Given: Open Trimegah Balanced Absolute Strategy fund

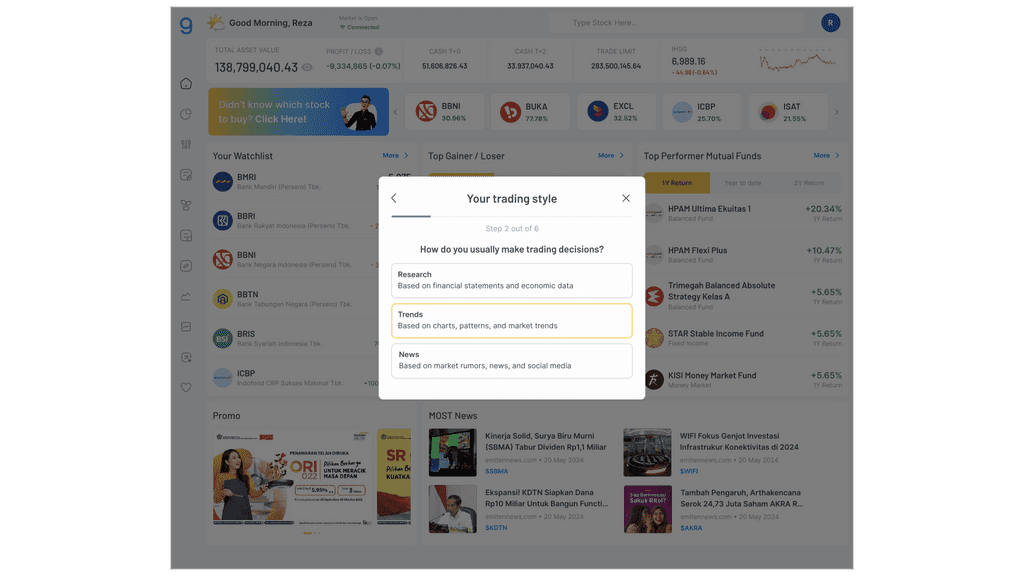Looking at the screenshot, I should point(743,296).
